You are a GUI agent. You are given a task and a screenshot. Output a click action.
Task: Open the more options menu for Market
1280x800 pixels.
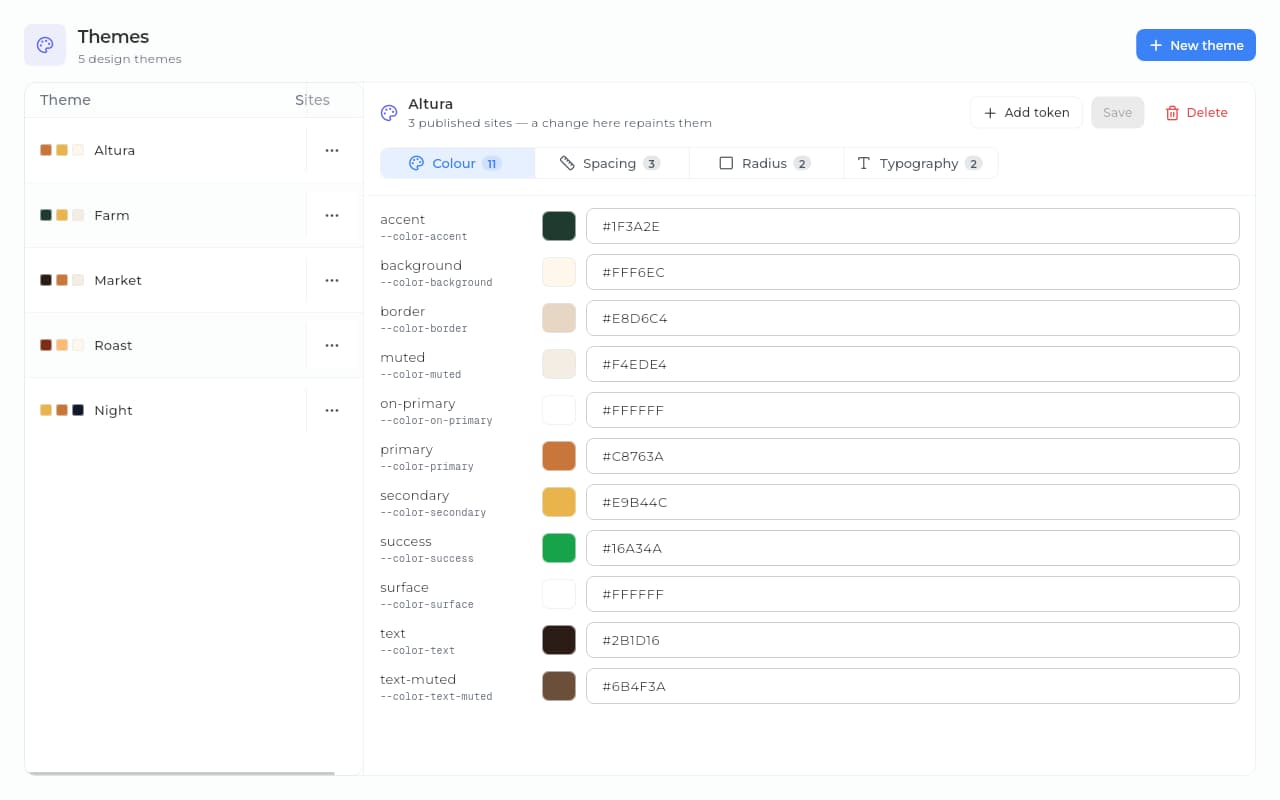point(332,280)
